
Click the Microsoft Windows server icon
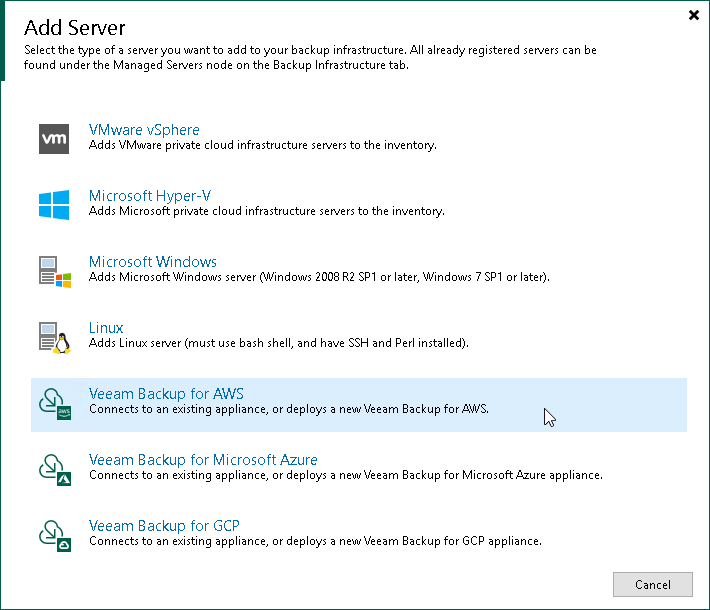point(54,271)
